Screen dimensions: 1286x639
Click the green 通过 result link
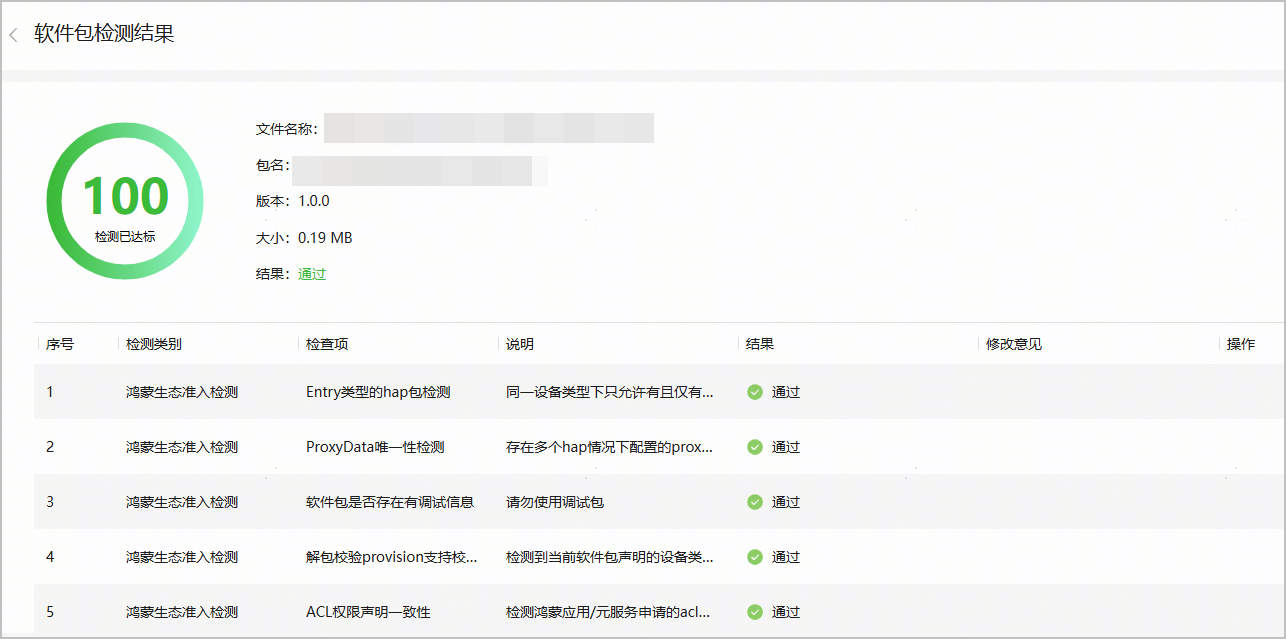tap(312, 274)
